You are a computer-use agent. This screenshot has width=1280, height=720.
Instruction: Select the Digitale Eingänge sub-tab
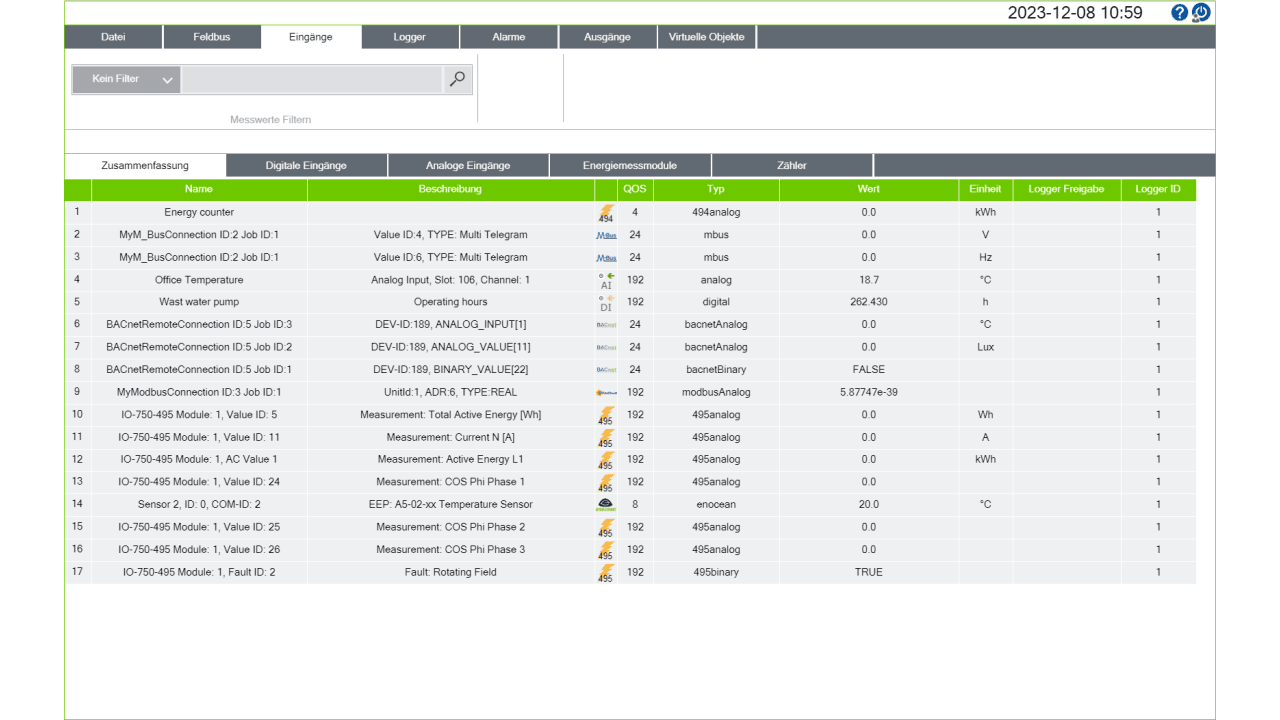point(306,165)
